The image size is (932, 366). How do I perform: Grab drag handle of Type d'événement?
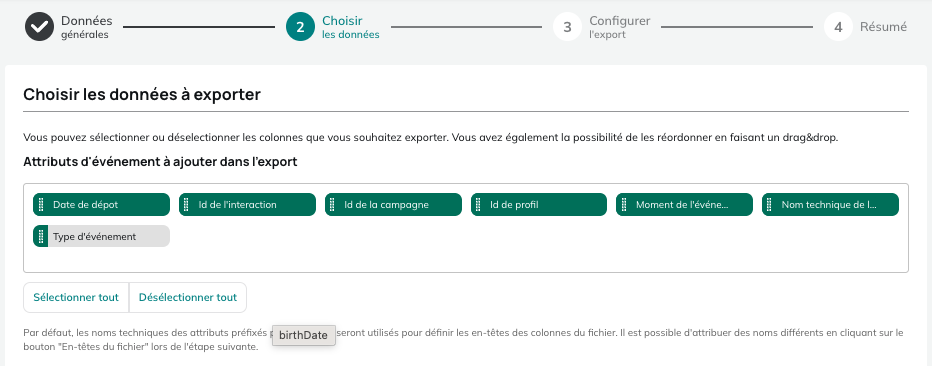[x=41, y=236]
